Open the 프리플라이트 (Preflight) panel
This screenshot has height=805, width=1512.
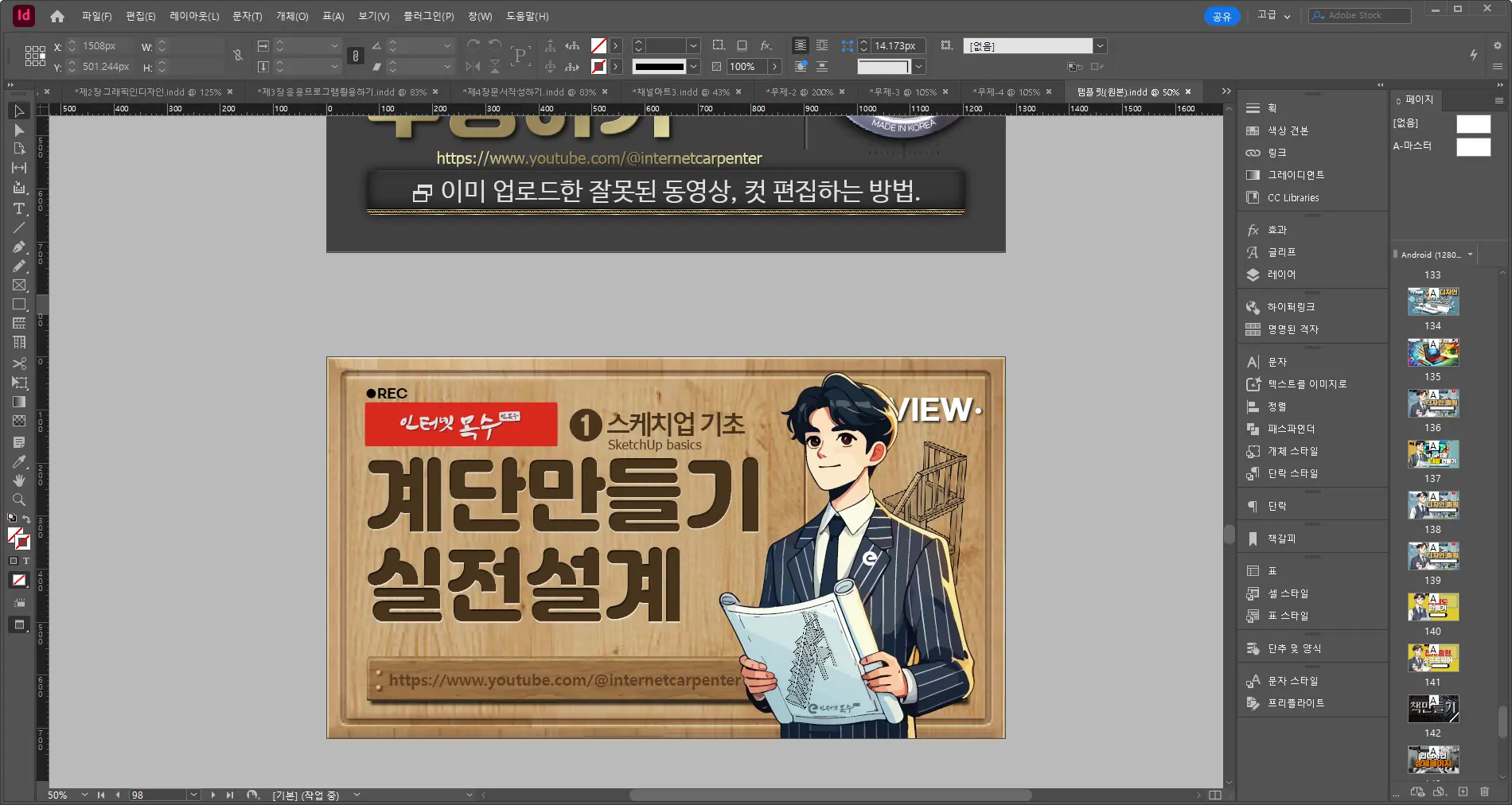(1295, 703)
